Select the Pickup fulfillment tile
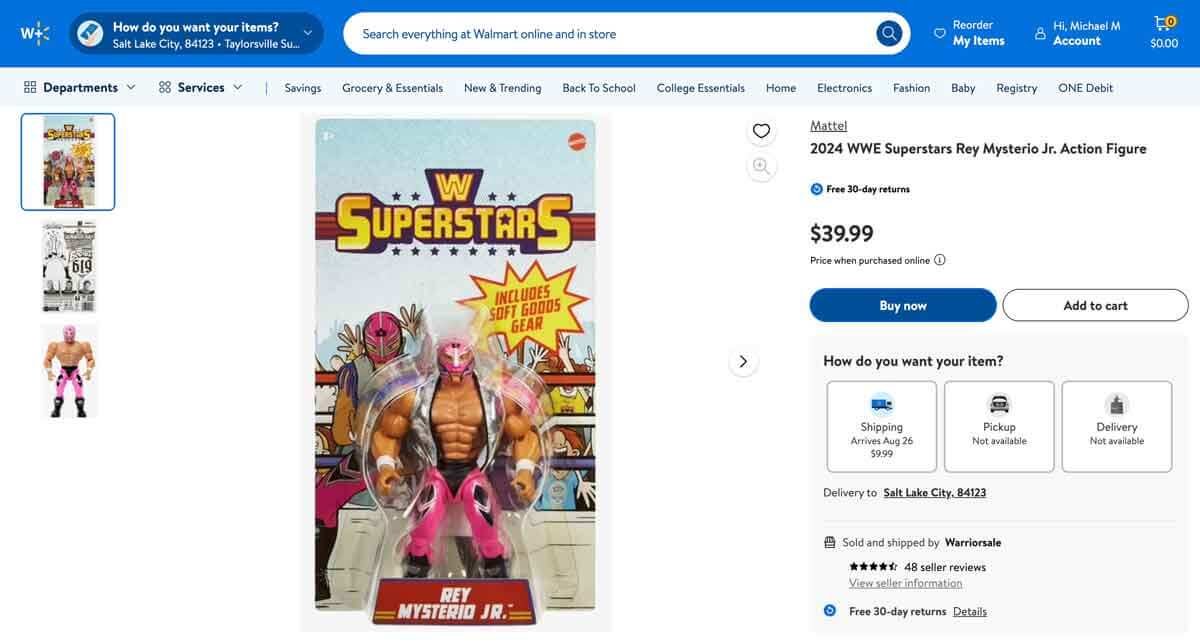 tap(999, 426)
